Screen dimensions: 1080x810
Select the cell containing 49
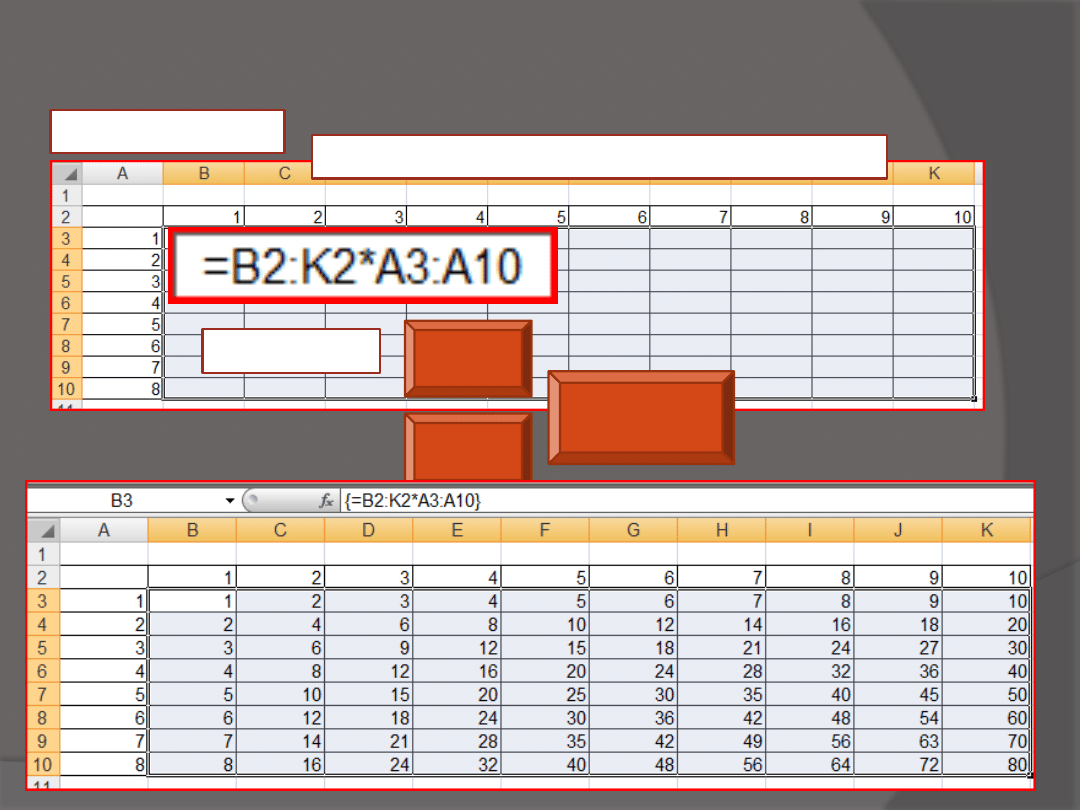pos(722,742)
